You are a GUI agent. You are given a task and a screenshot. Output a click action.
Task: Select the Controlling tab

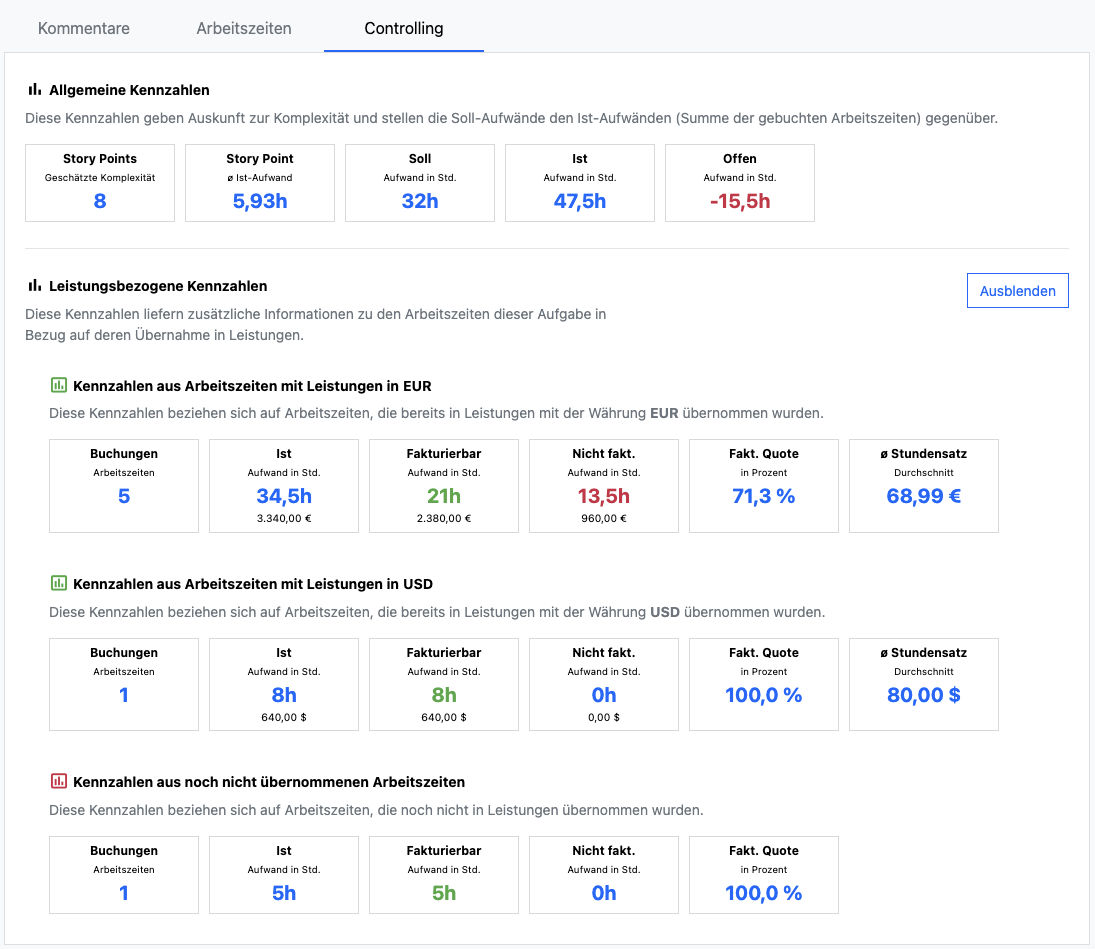pyautogui.click(x=404, y=29)
